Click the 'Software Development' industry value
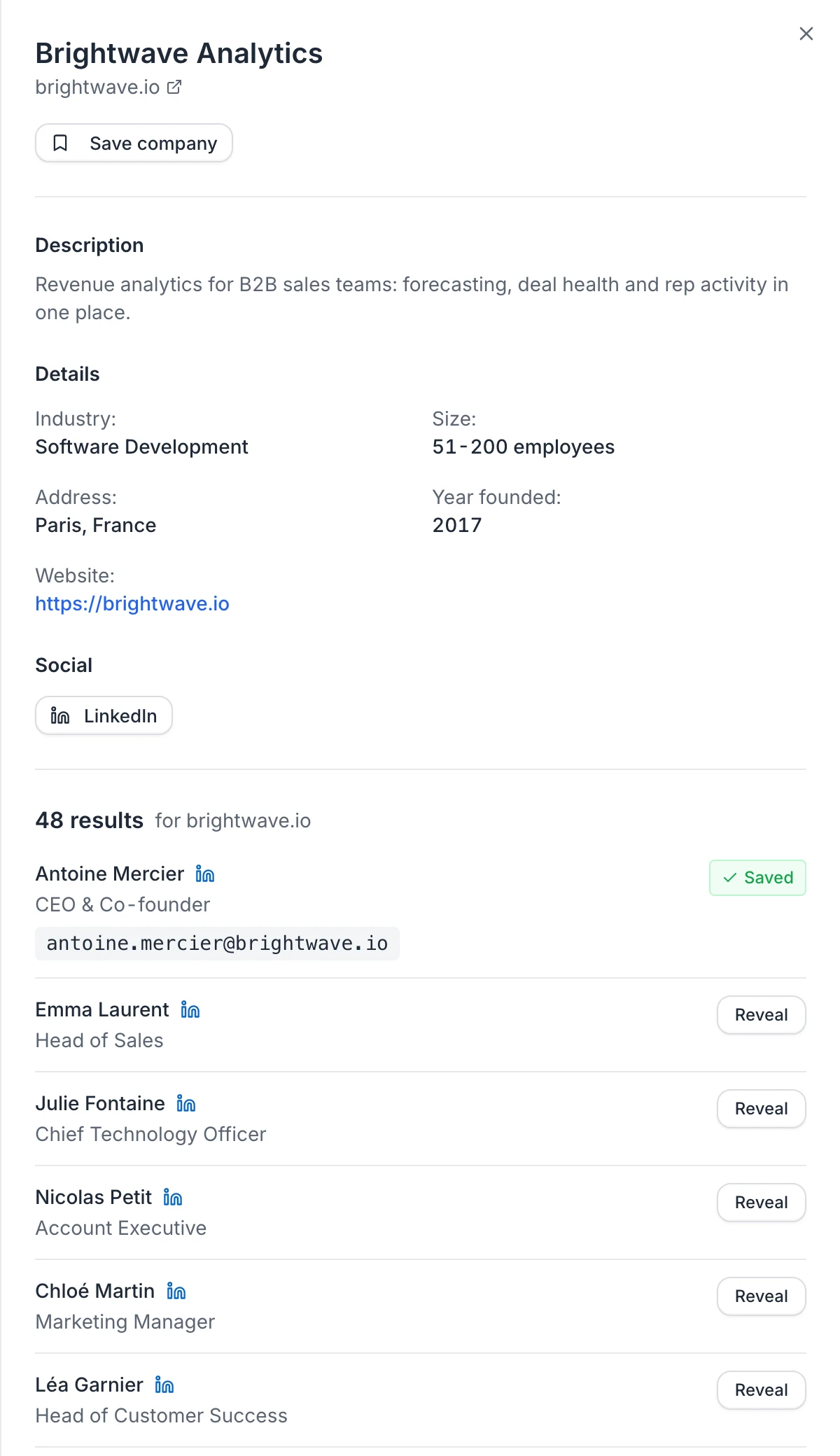Viewport: 840px width, 1456px height. click(142, 447)
